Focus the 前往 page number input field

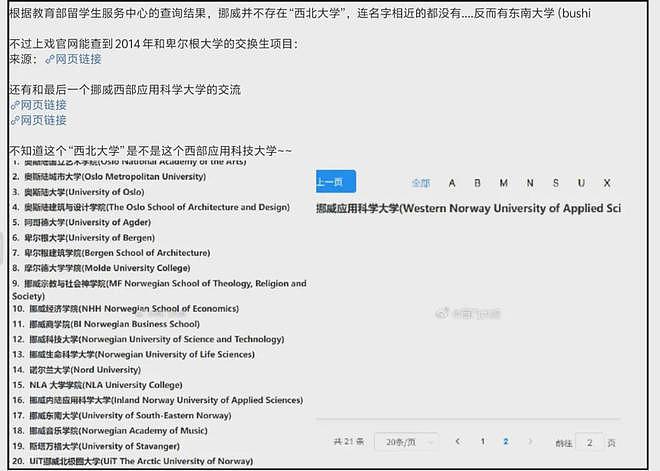[589, 442]
